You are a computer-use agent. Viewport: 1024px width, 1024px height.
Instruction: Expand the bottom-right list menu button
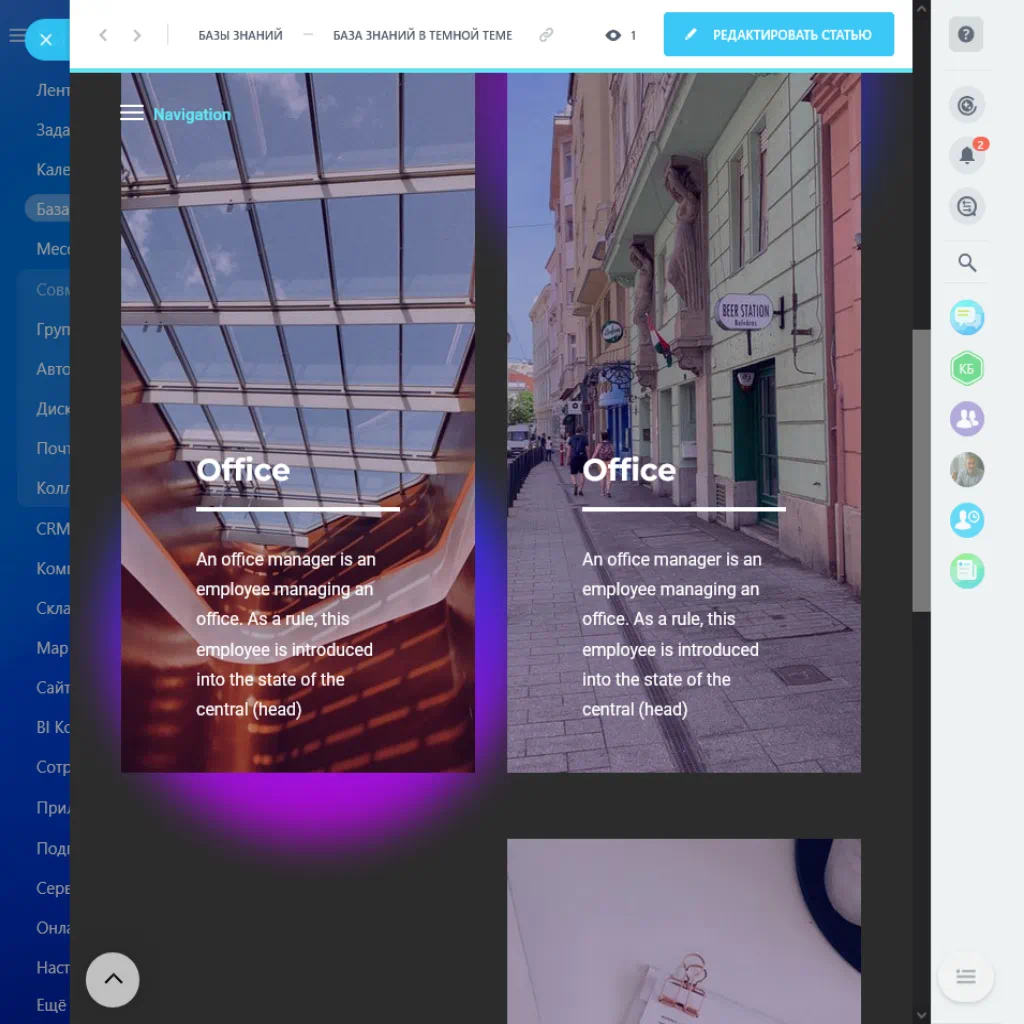tap(966, 977)
